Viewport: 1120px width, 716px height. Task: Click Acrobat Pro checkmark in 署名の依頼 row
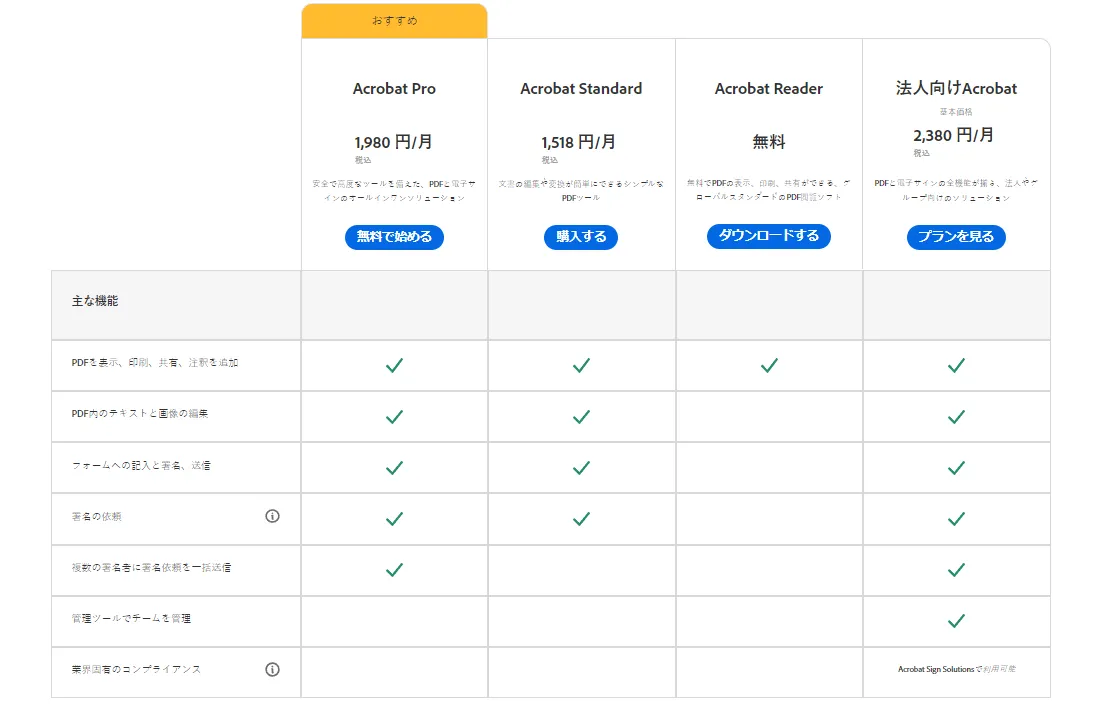[394, 519]
